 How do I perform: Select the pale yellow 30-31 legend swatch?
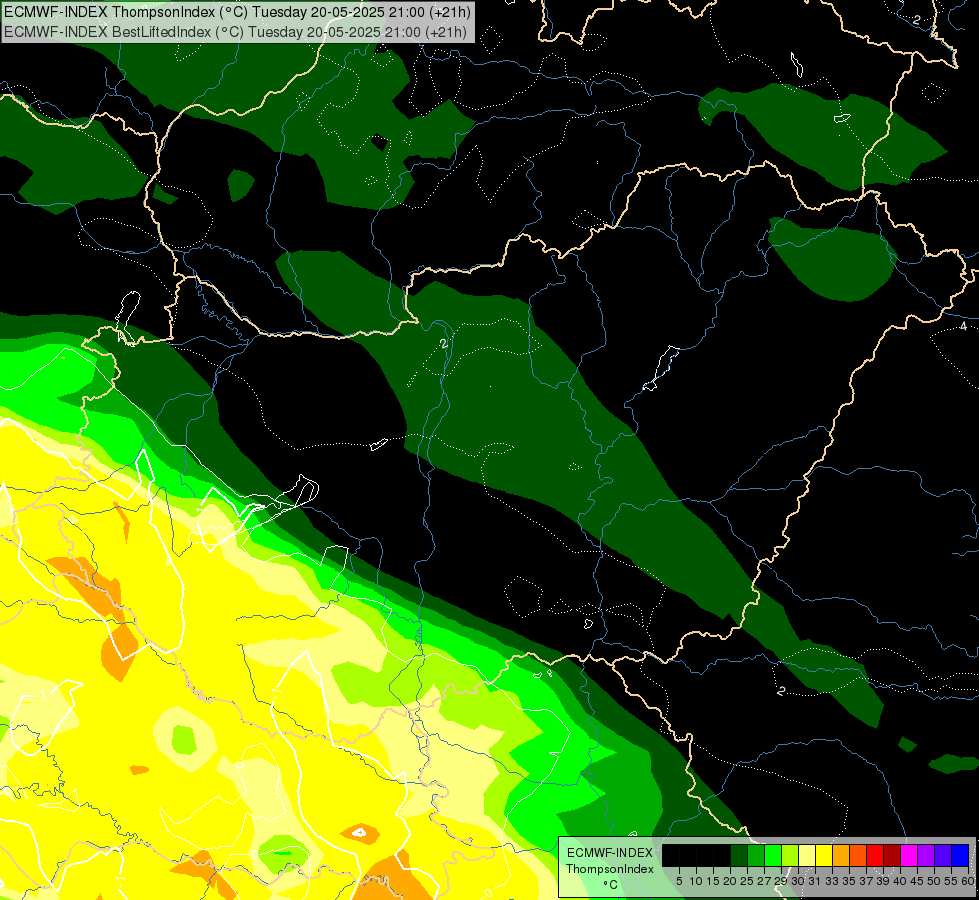(x=807, y=855)
